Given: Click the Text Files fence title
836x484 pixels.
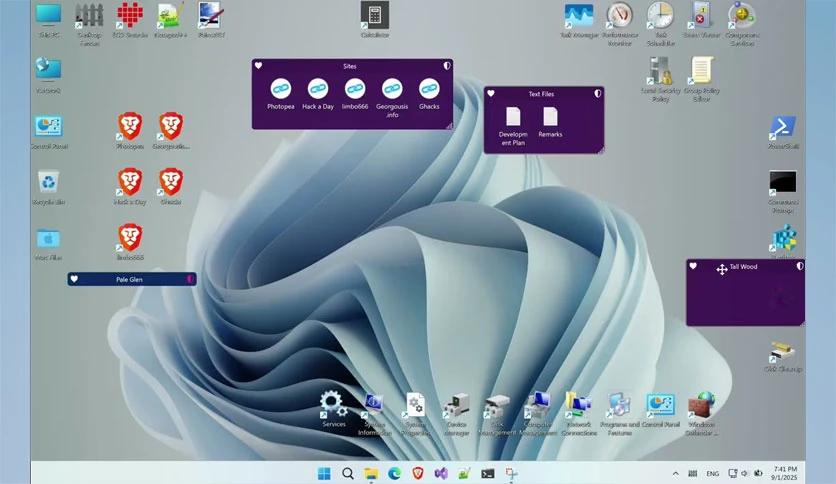Looking at the screenshot, I should tap(541, 94).
